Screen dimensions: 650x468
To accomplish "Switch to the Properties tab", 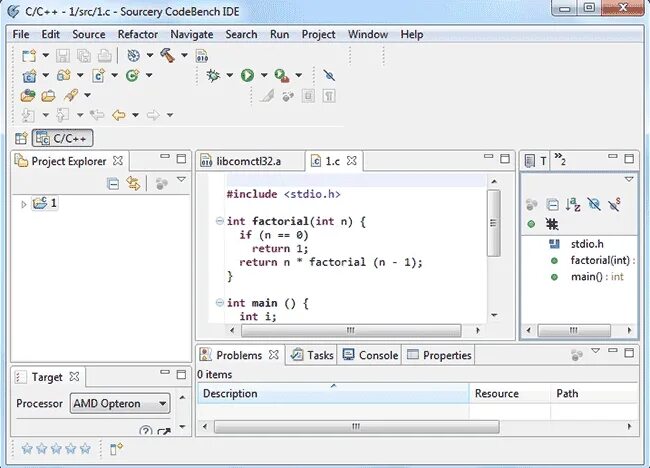I will (x=439, y=355).
